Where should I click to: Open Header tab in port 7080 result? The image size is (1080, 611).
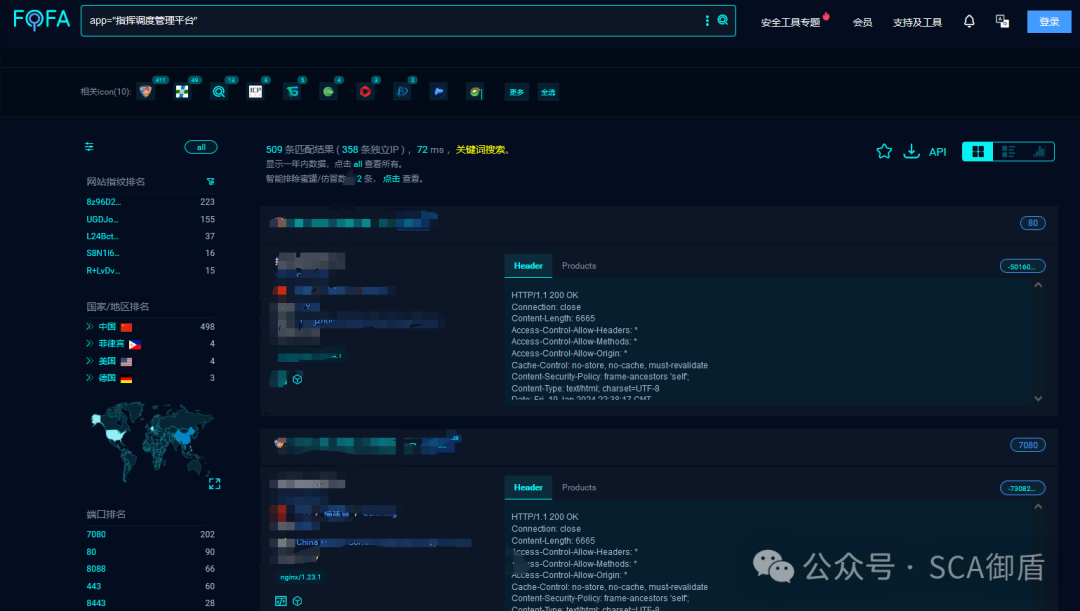(x=528, y=488)
